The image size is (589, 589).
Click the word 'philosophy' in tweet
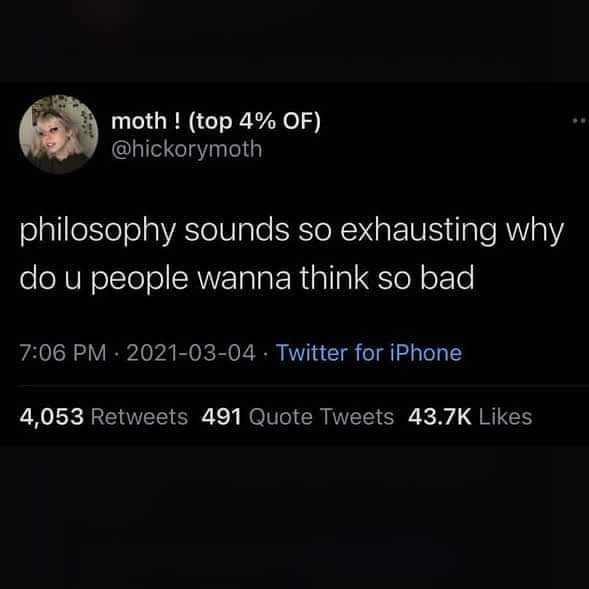click(97, 232)
